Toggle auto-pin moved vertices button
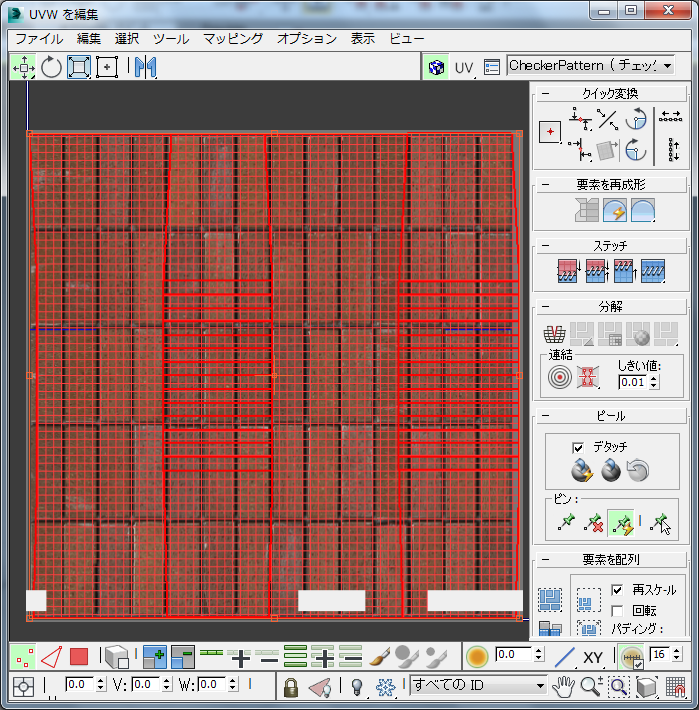Image resolution: width=699 pixels, height=710 pixels. click(x=621, y=523)
